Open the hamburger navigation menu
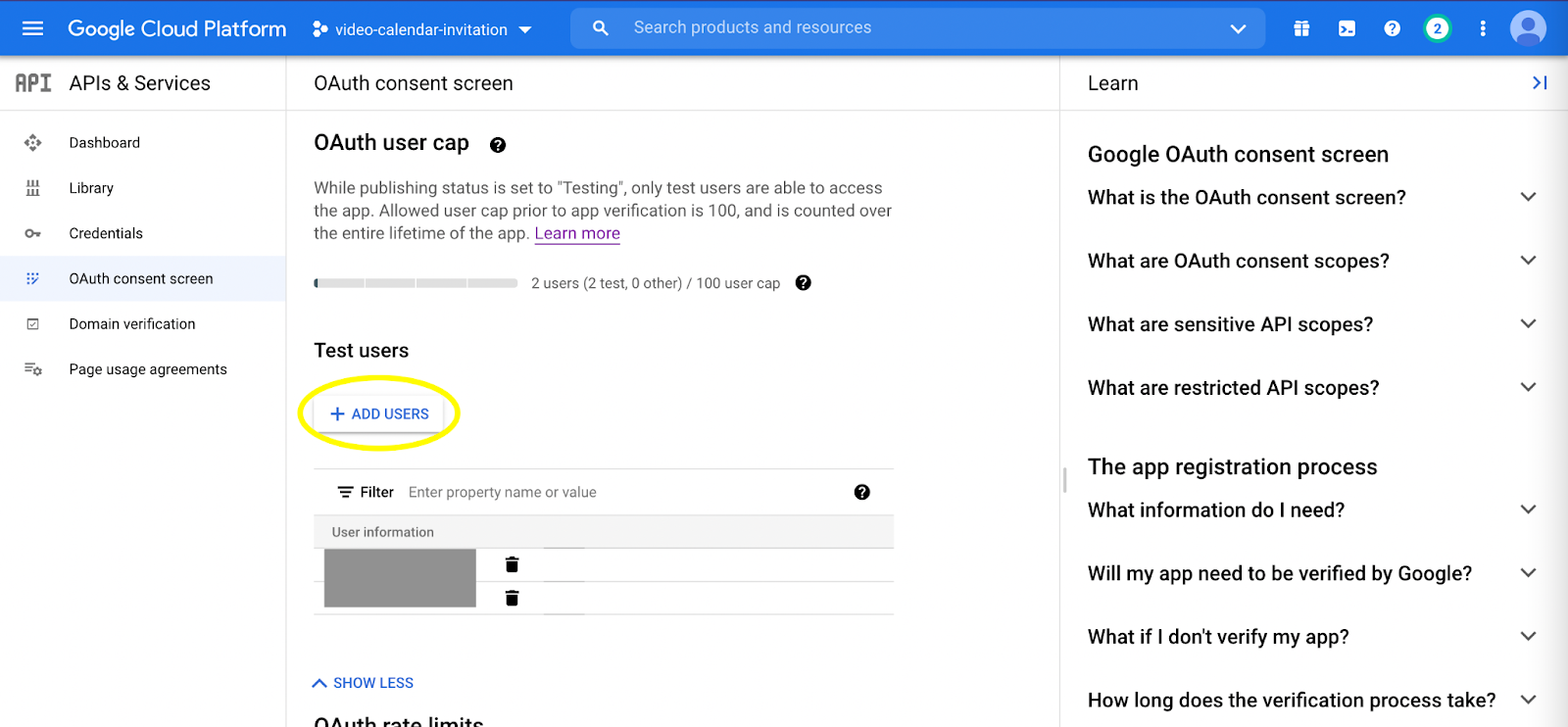Viewport: 1568px width, 727px height. (32, 28)
